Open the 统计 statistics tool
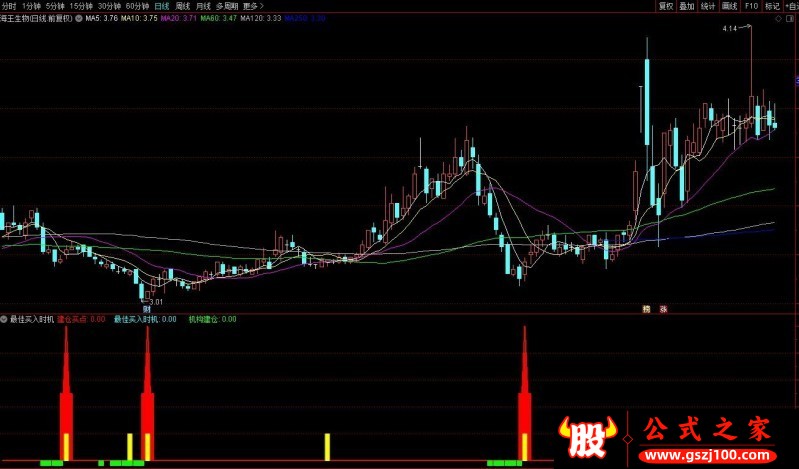 (x=708, y=6)
